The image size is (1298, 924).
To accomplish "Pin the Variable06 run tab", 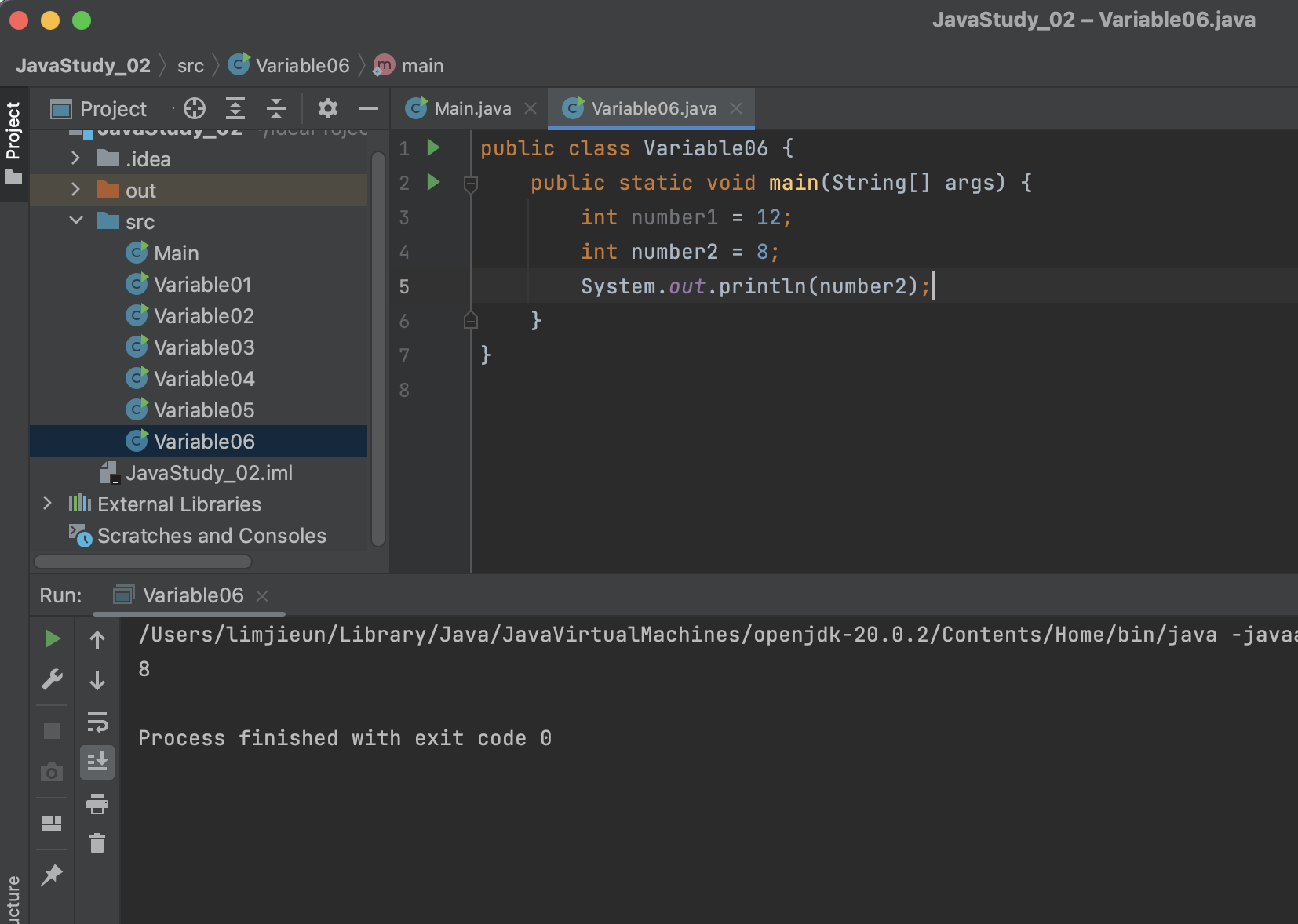I will pyautogui.click(x=51, y=875).
